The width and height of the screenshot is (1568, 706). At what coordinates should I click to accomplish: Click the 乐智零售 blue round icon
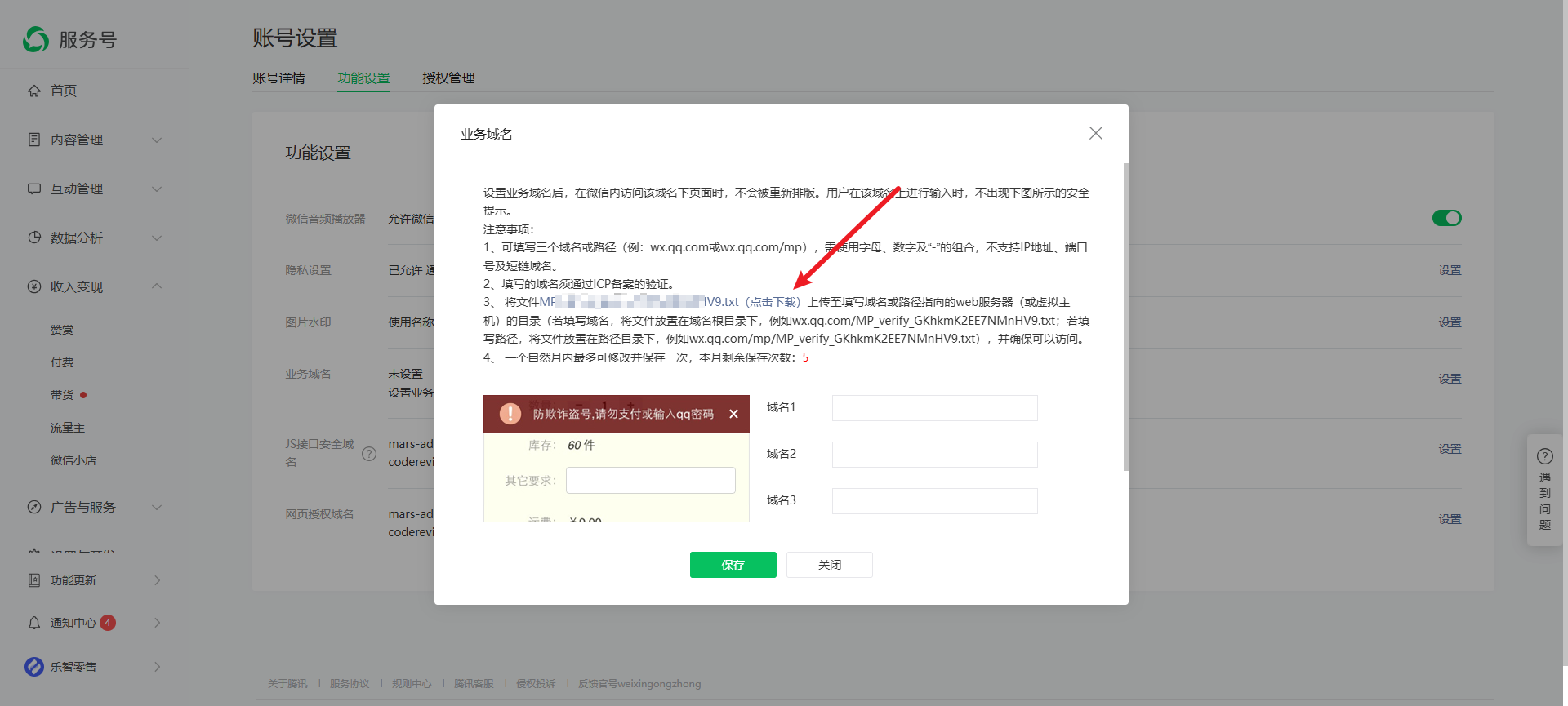pyautogui.click(x=34, y=667)
